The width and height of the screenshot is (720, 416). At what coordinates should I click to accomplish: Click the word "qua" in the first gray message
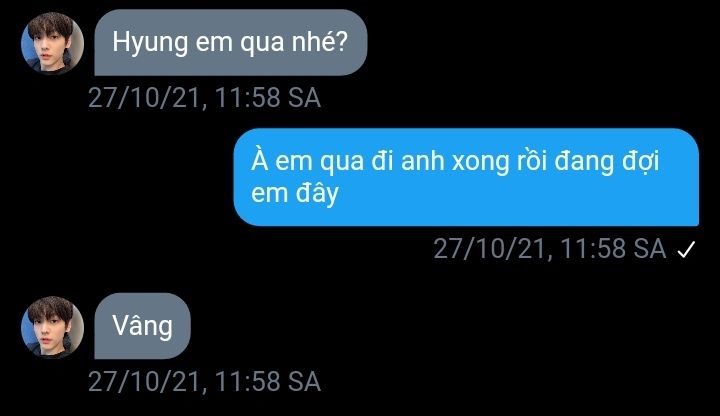(x=263, y=44)
